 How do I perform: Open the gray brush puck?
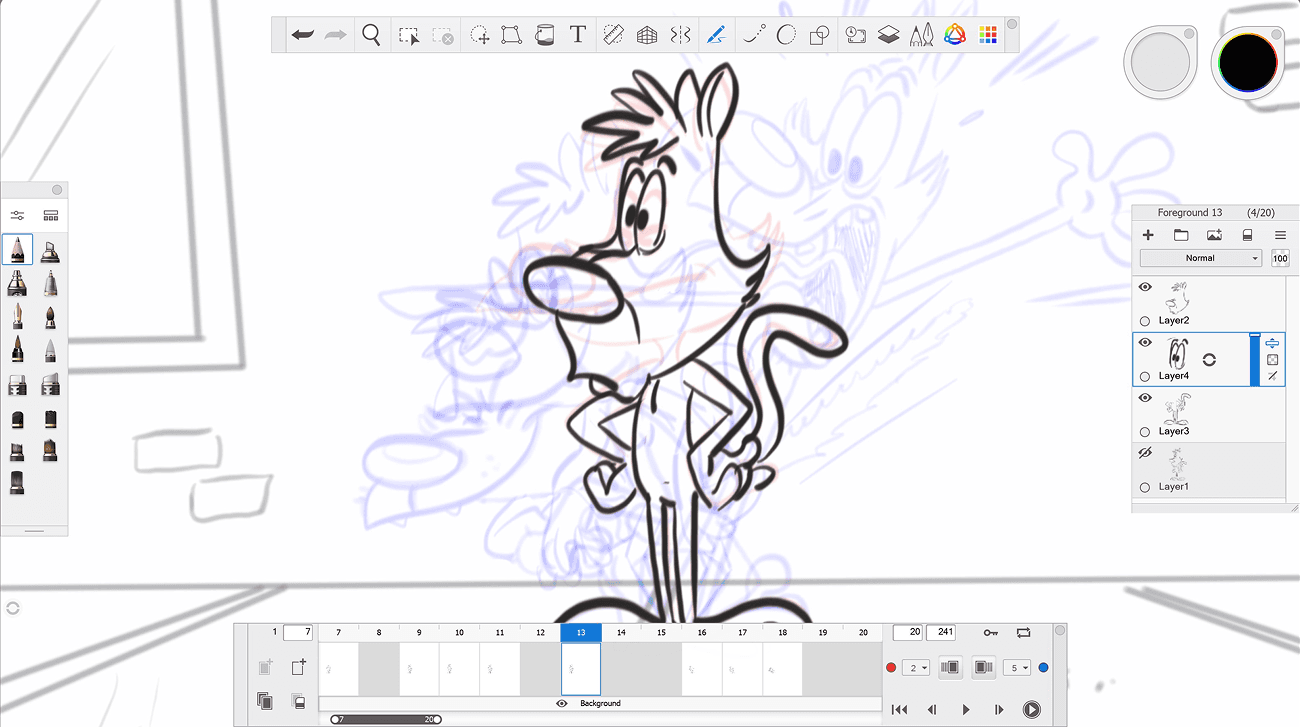click(1160, 63)
